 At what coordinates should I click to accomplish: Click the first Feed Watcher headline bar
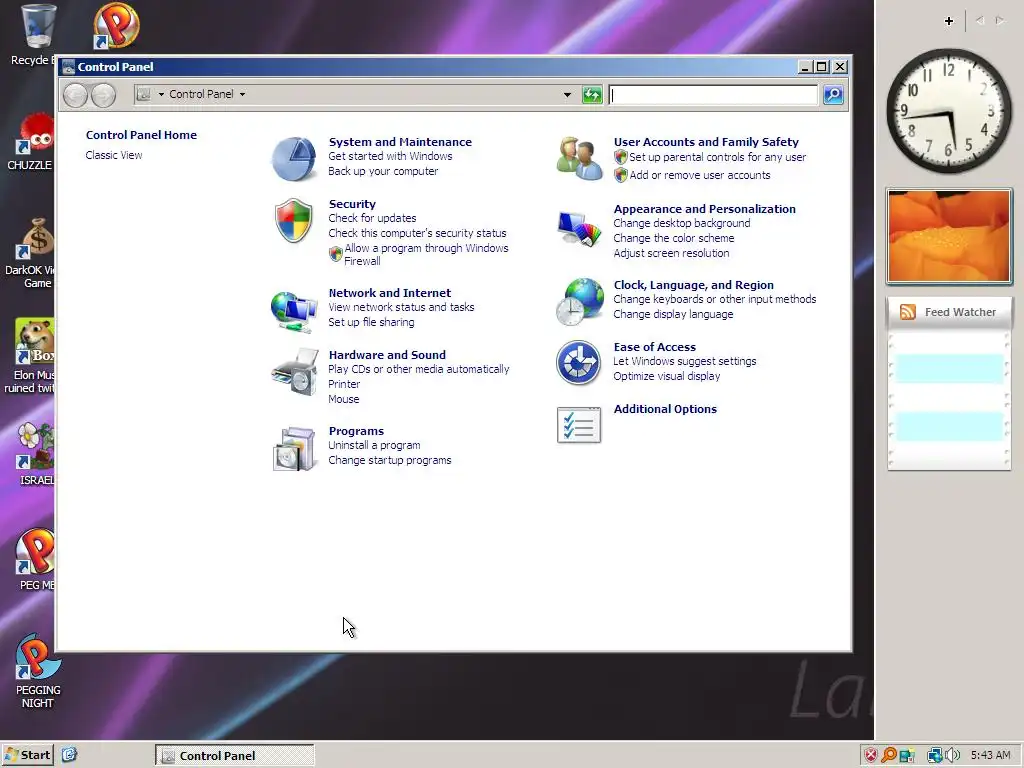point(949,369)
